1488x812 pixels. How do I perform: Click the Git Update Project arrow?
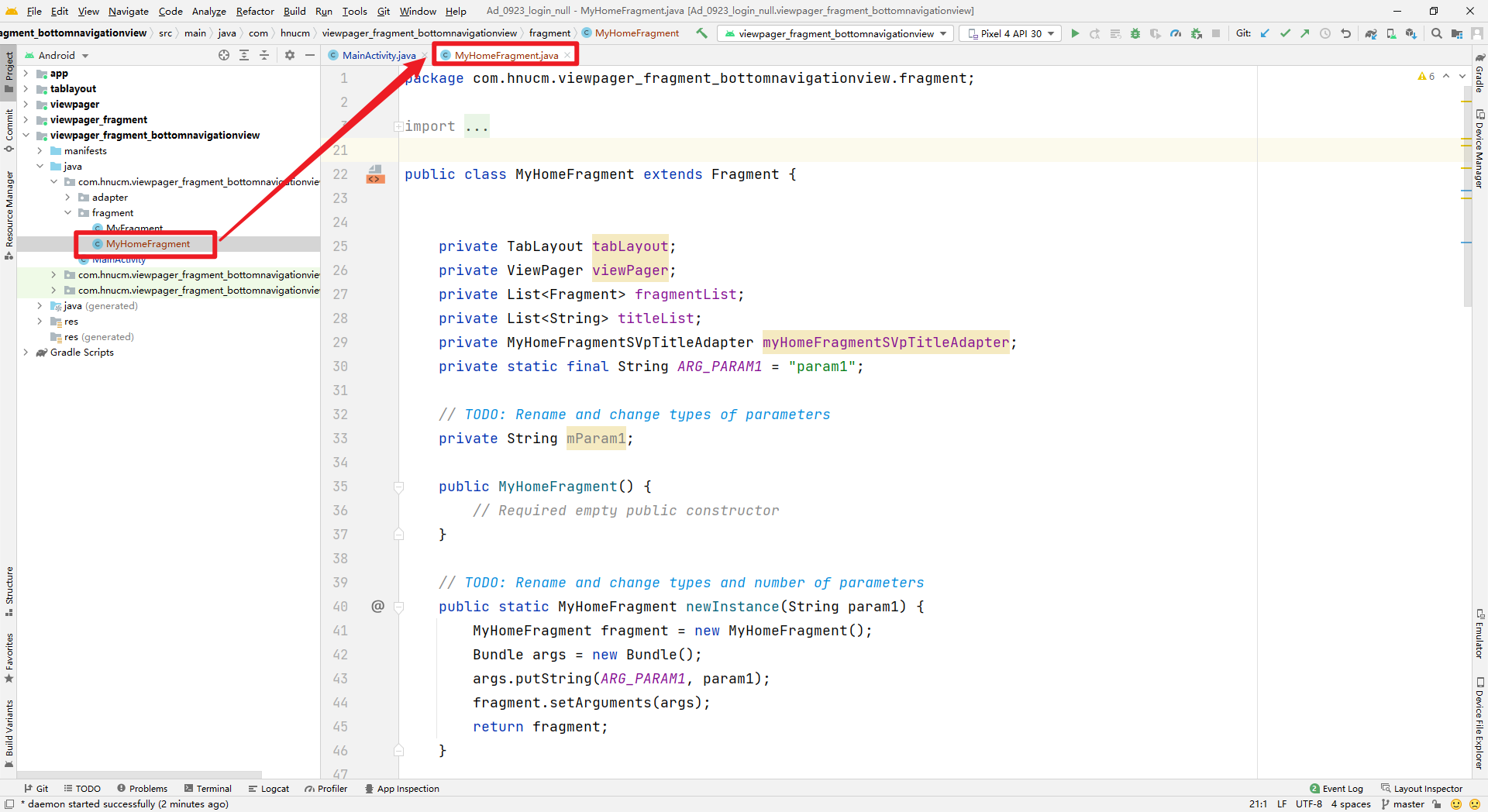[x=1265, y=33]
